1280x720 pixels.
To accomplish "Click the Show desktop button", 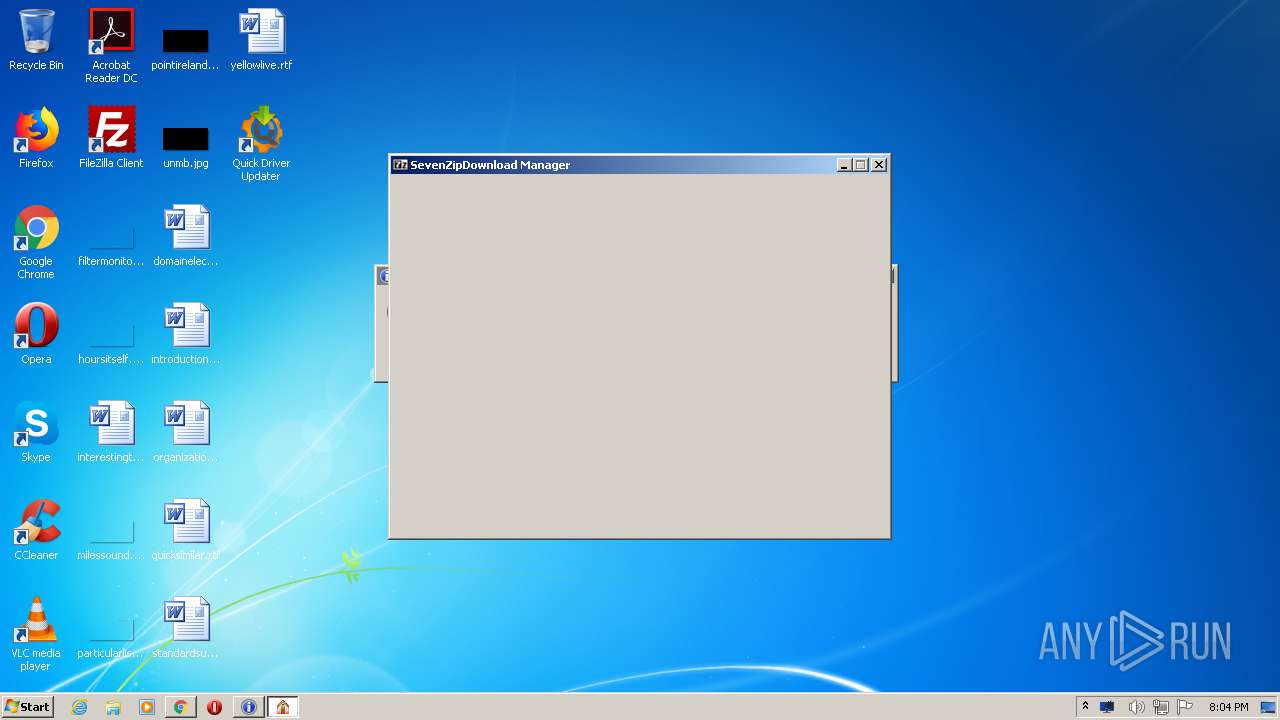I will coord(1269,707).
